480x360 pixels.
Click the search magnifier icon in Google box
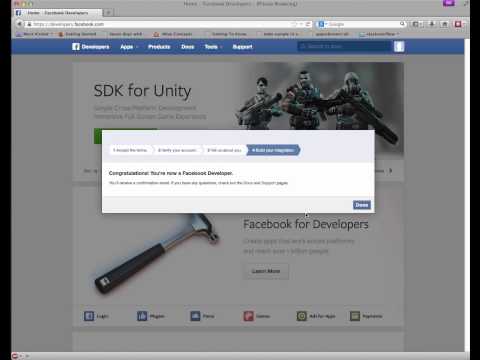click(x=403, y=24)
